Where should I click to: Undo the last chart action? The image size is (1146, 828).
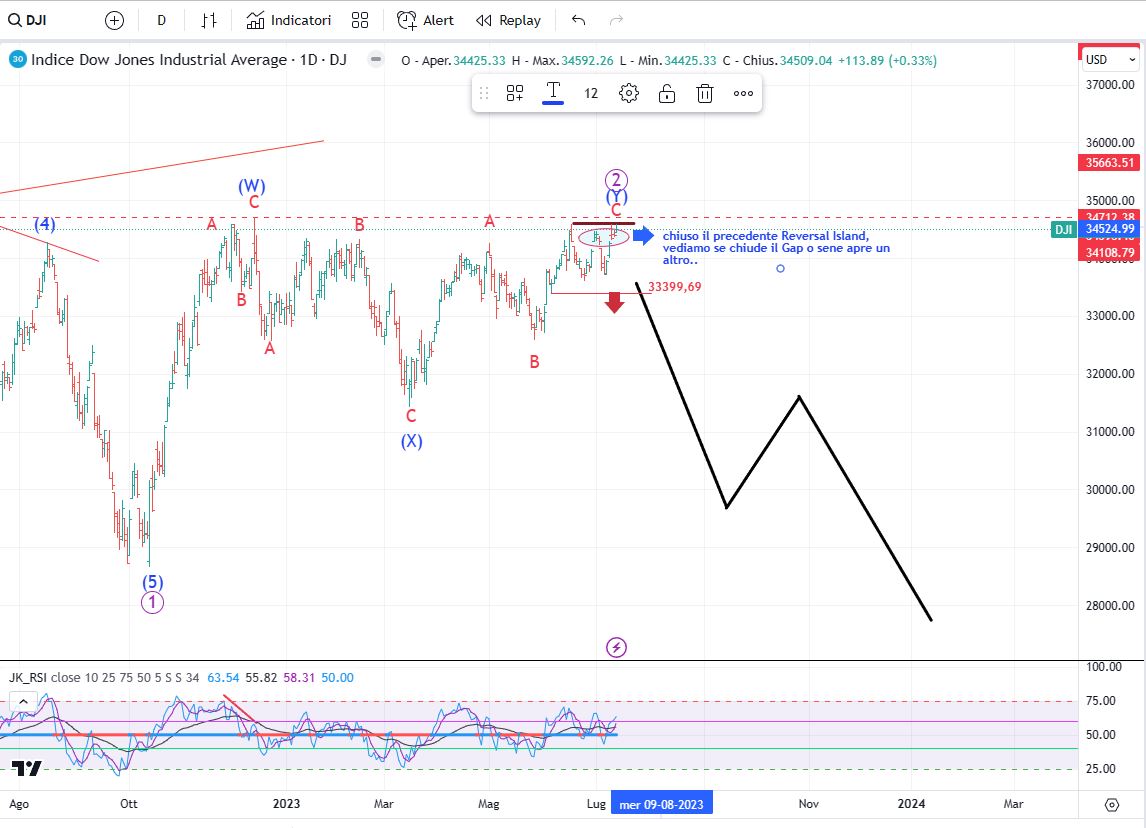click(x=578, y=20)
